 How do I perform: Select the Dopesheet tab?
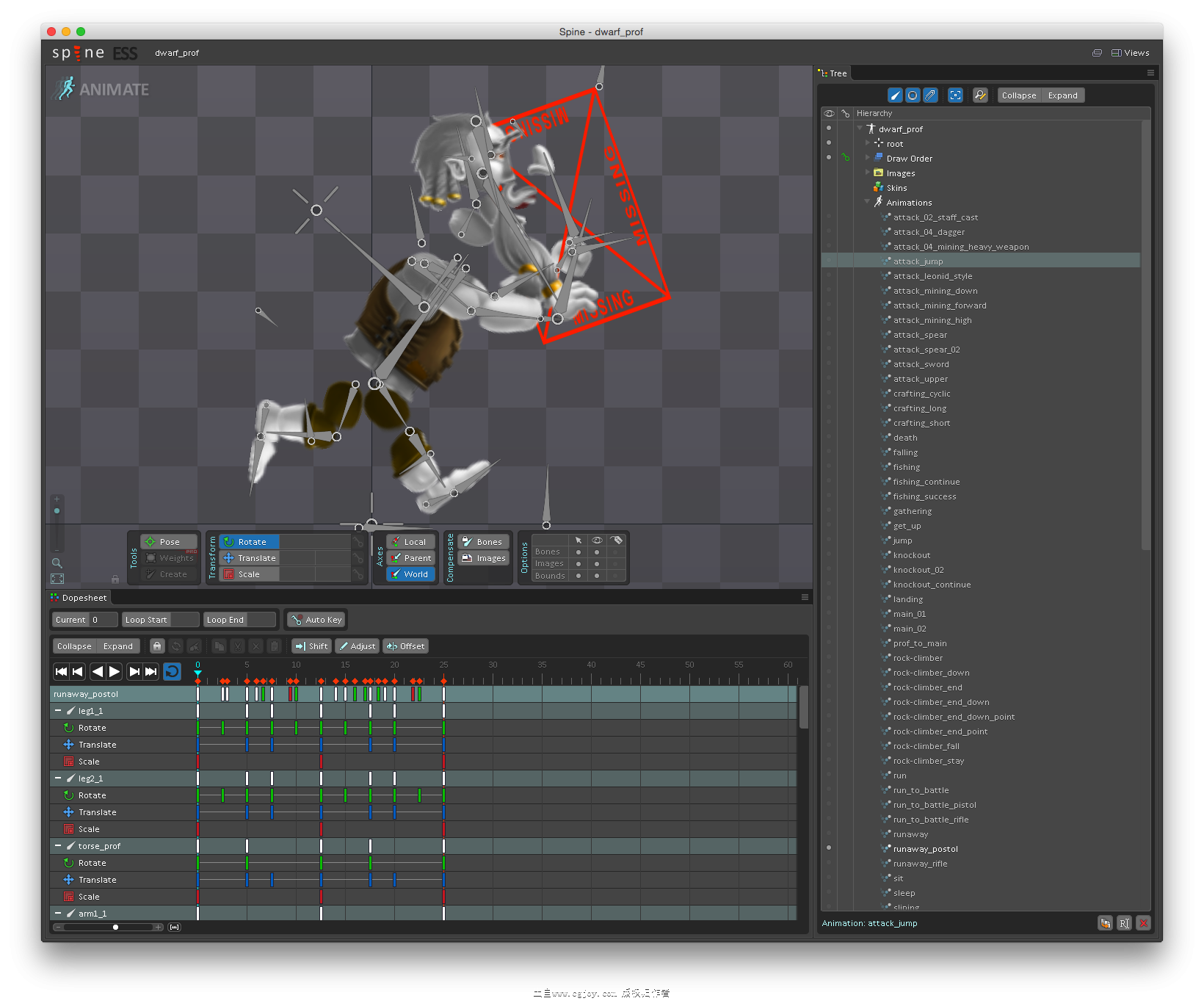click(79, 598)
